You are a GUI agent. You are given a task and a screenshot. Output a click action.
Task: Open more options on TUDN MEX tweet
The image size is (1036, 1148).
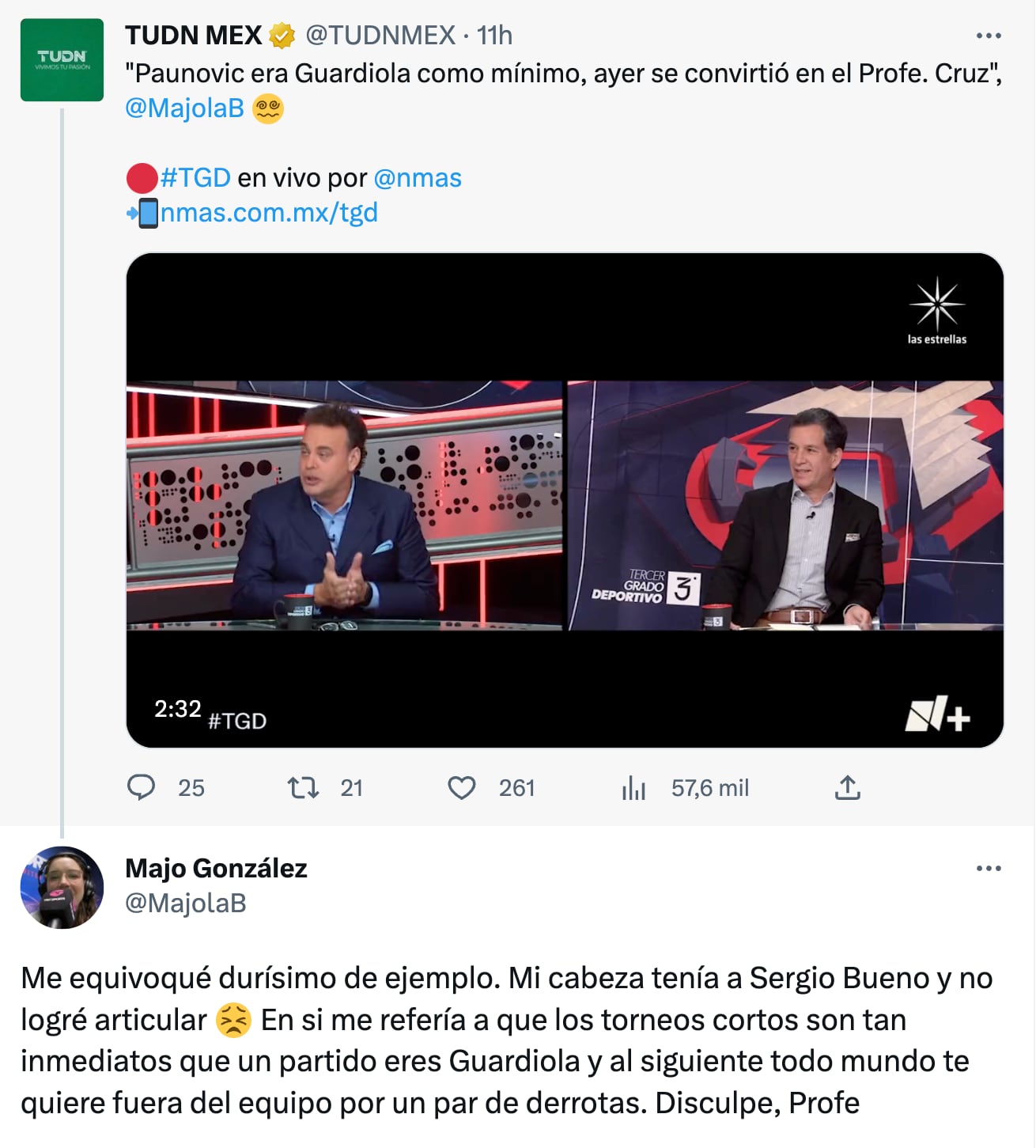point(989,36)
